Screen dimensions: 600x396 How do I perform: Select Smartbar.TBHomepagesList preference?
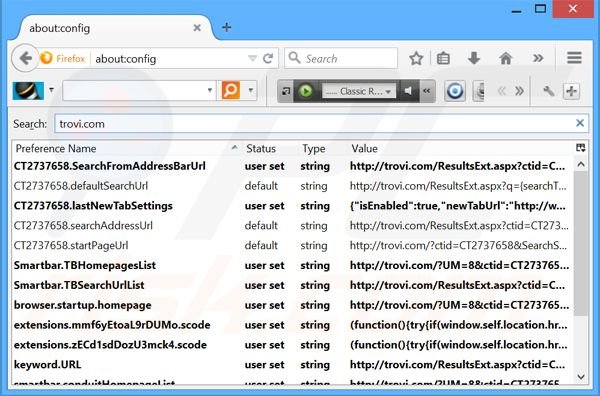click(x=293, y=266)
